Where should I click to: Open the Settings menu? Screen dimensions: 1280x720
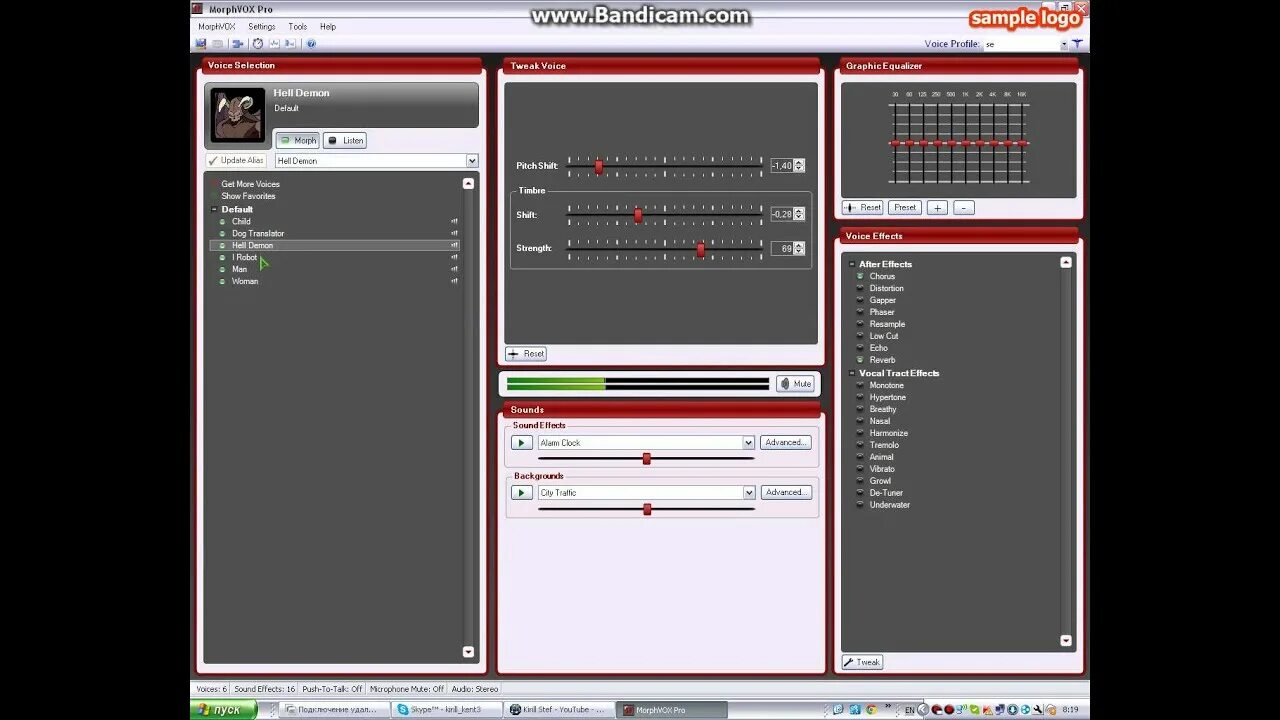[262, 27]
